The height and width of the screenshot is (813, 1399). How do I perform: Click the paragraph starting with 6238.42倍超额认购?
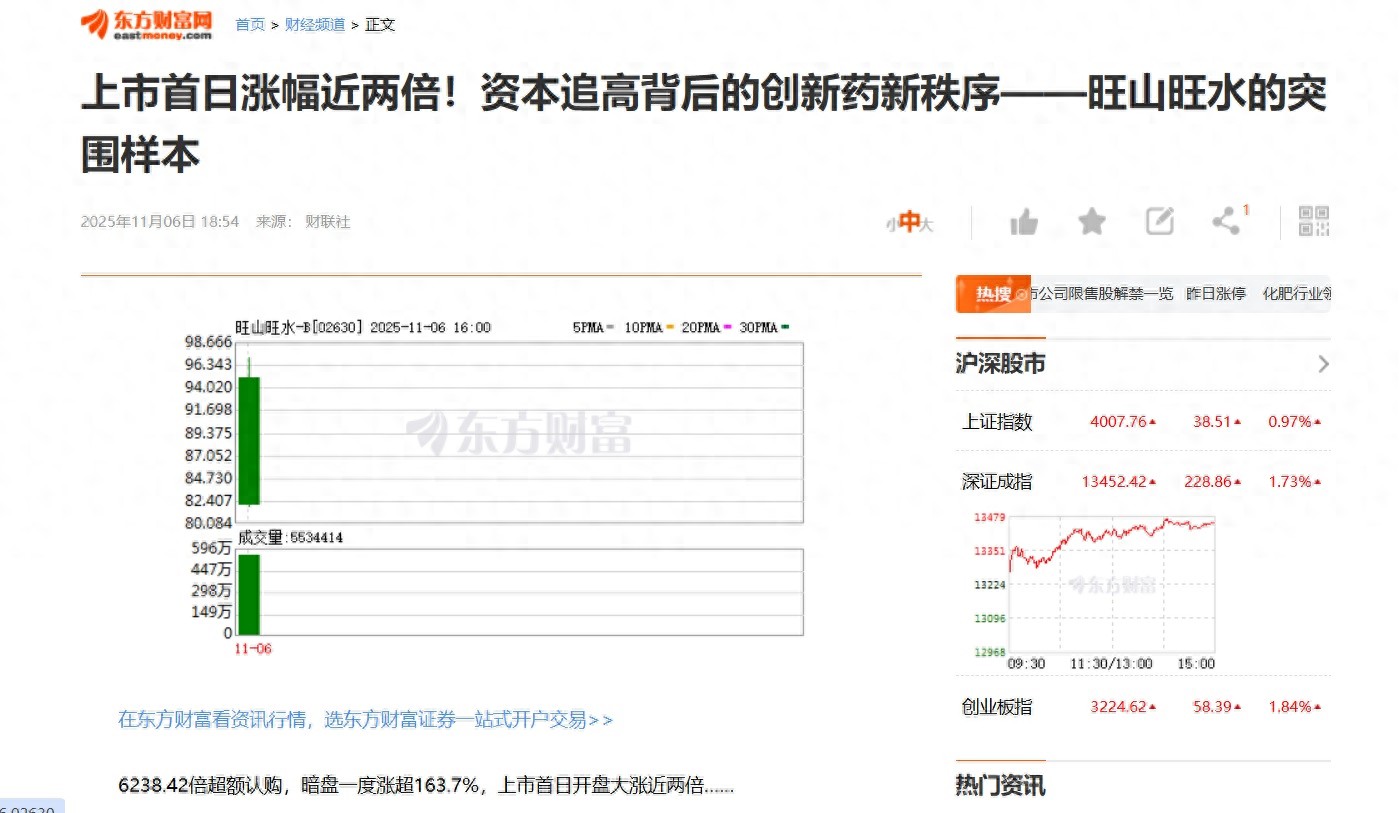pos(426,786)
